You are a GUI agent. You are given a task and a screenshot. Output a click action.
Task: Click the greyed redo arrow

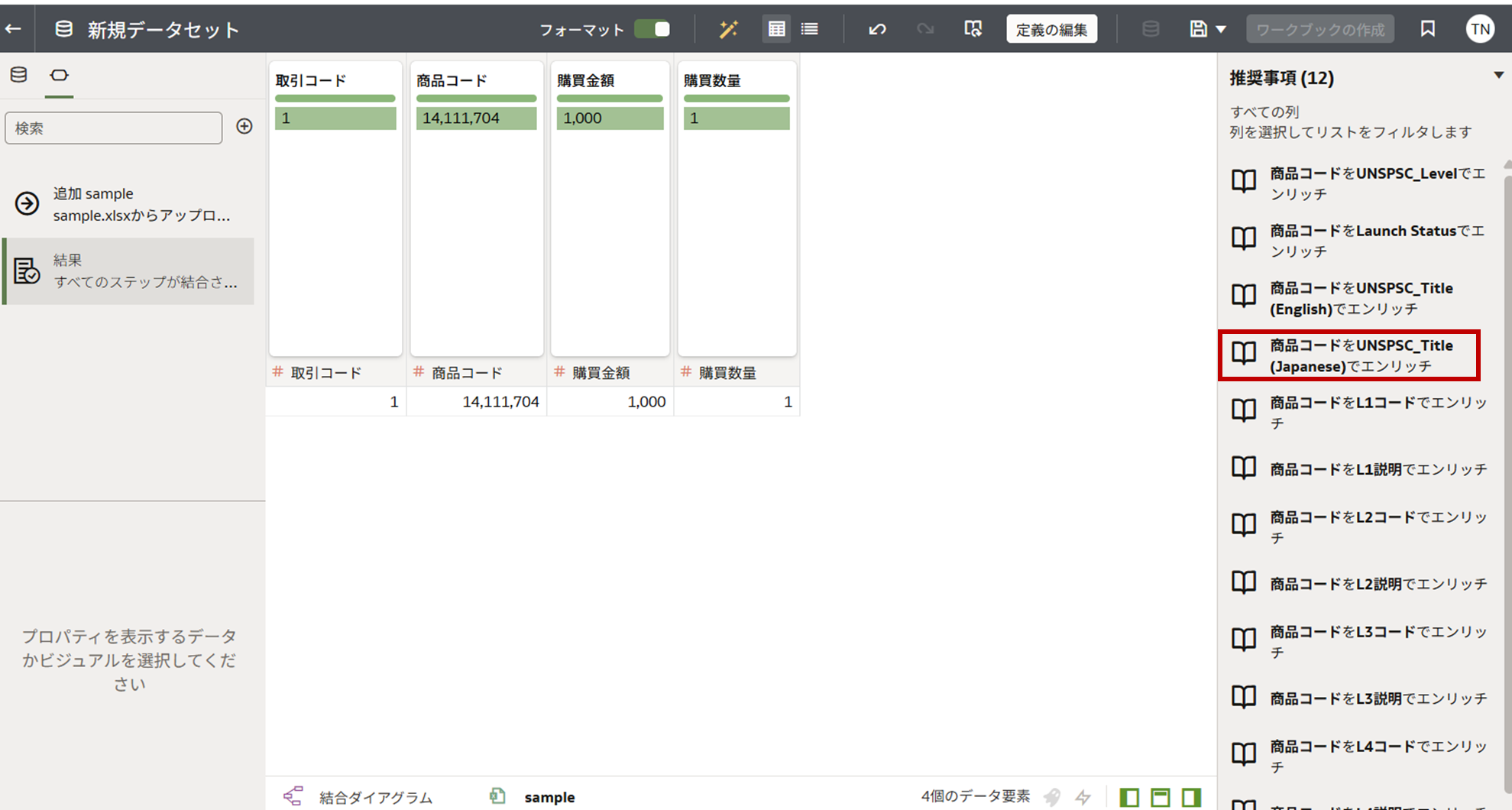pos(925,29)
